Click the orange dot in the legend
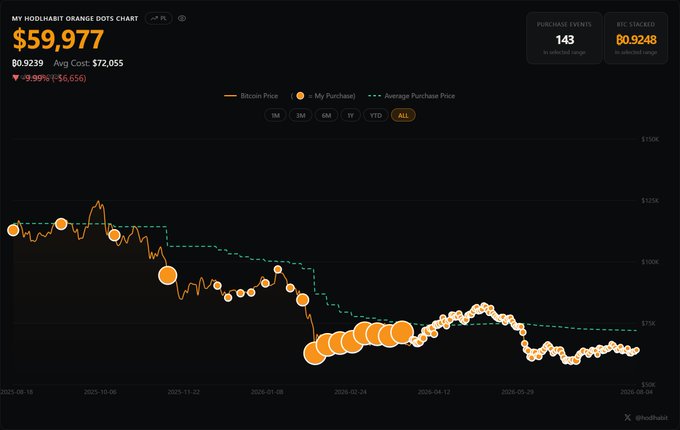Image resolution: width=680 pixels, height=430 pixels. (x=300, y=96)
